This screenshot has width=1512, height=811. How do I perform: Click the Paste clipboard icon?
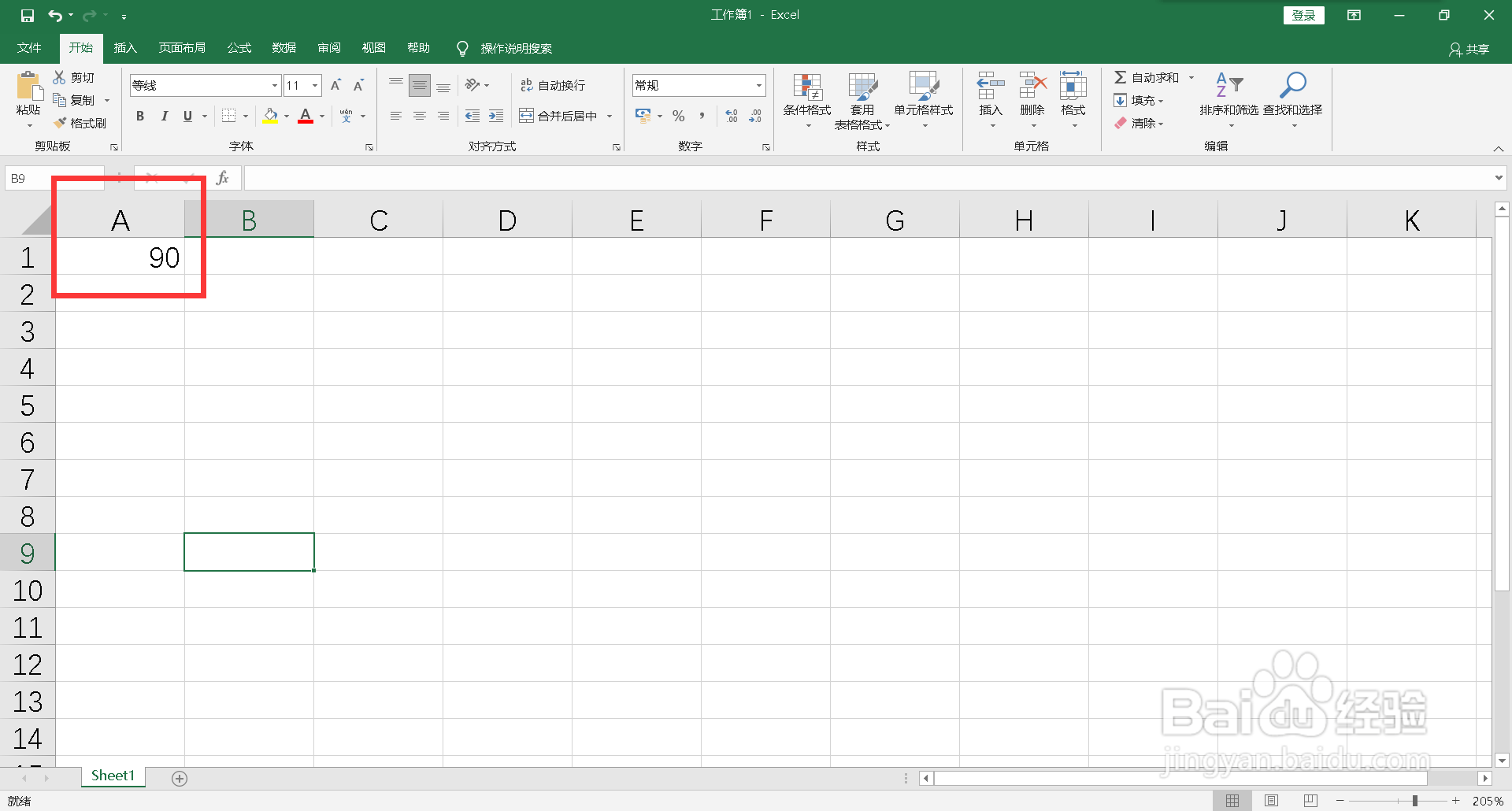pyautogui.click(x=29, y=86)
